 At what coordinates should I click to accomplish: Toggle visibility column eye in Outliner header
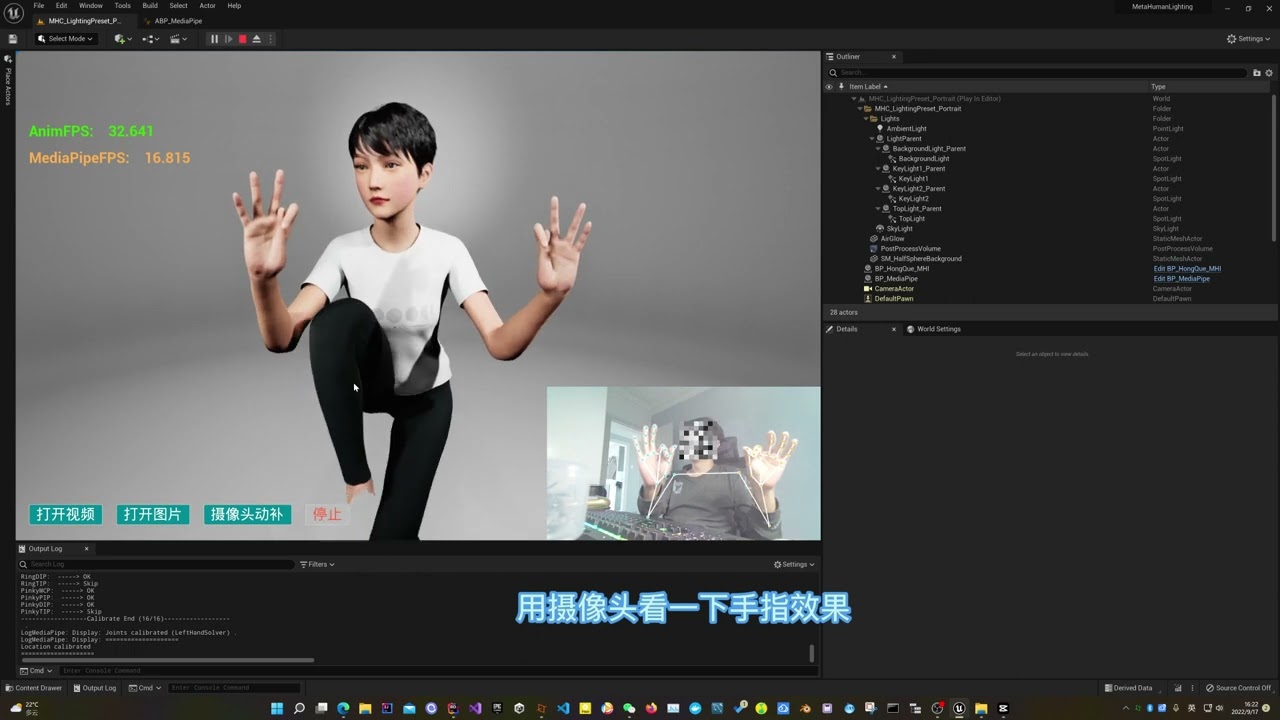click(829, 87)
